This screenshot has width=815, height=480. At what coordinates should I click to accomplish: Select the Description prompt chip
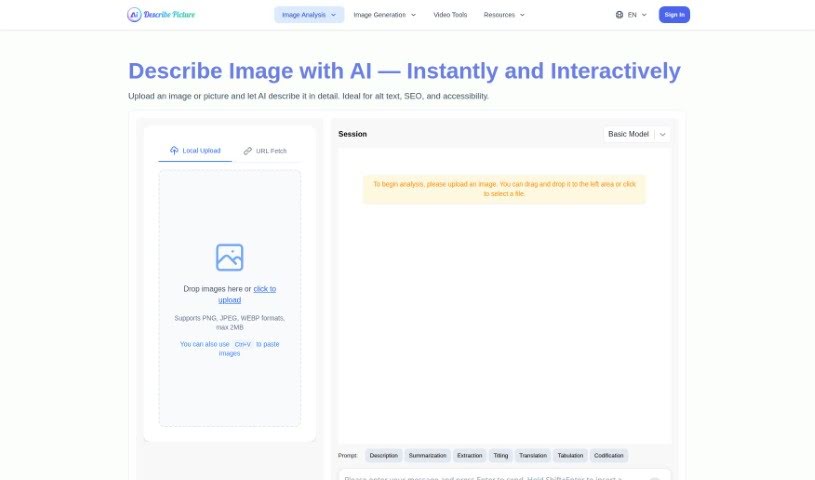[x=384, y=456]
